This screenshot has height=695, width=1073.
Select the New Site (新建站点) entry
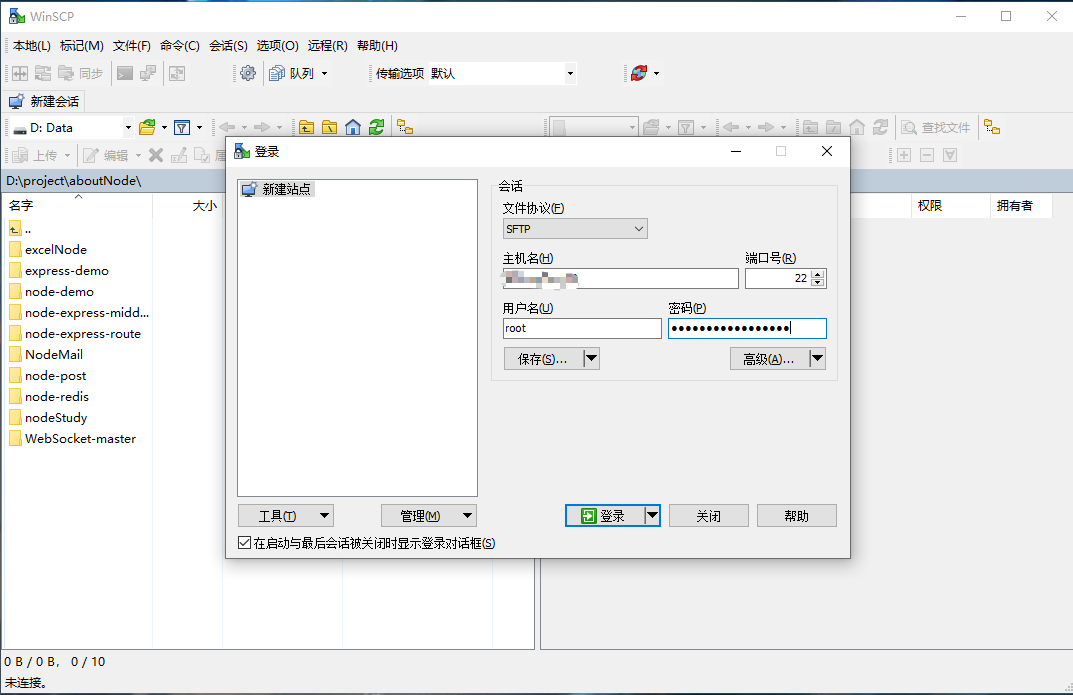[x=278, y=189]
